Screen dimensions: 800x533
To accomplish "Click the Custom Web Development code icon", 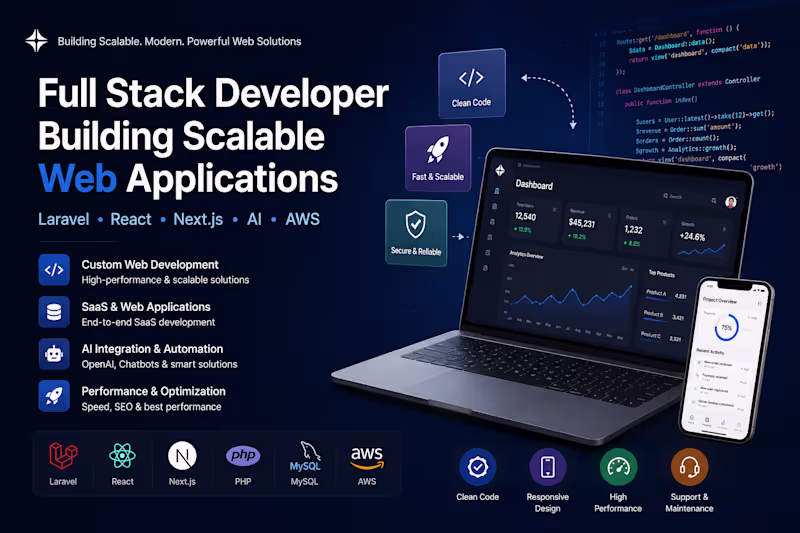I will 54,270.
